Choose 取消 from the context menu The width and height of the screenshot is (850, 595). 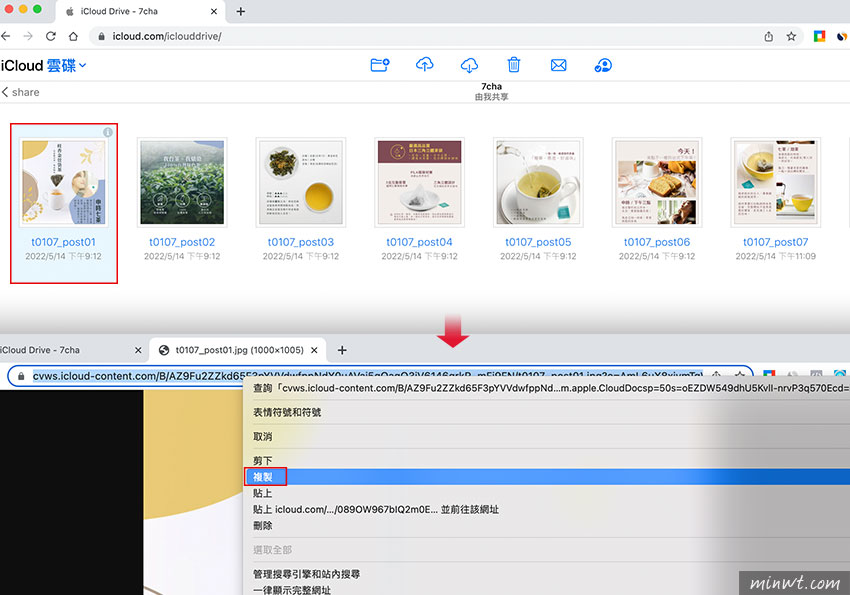pos(546,437)
